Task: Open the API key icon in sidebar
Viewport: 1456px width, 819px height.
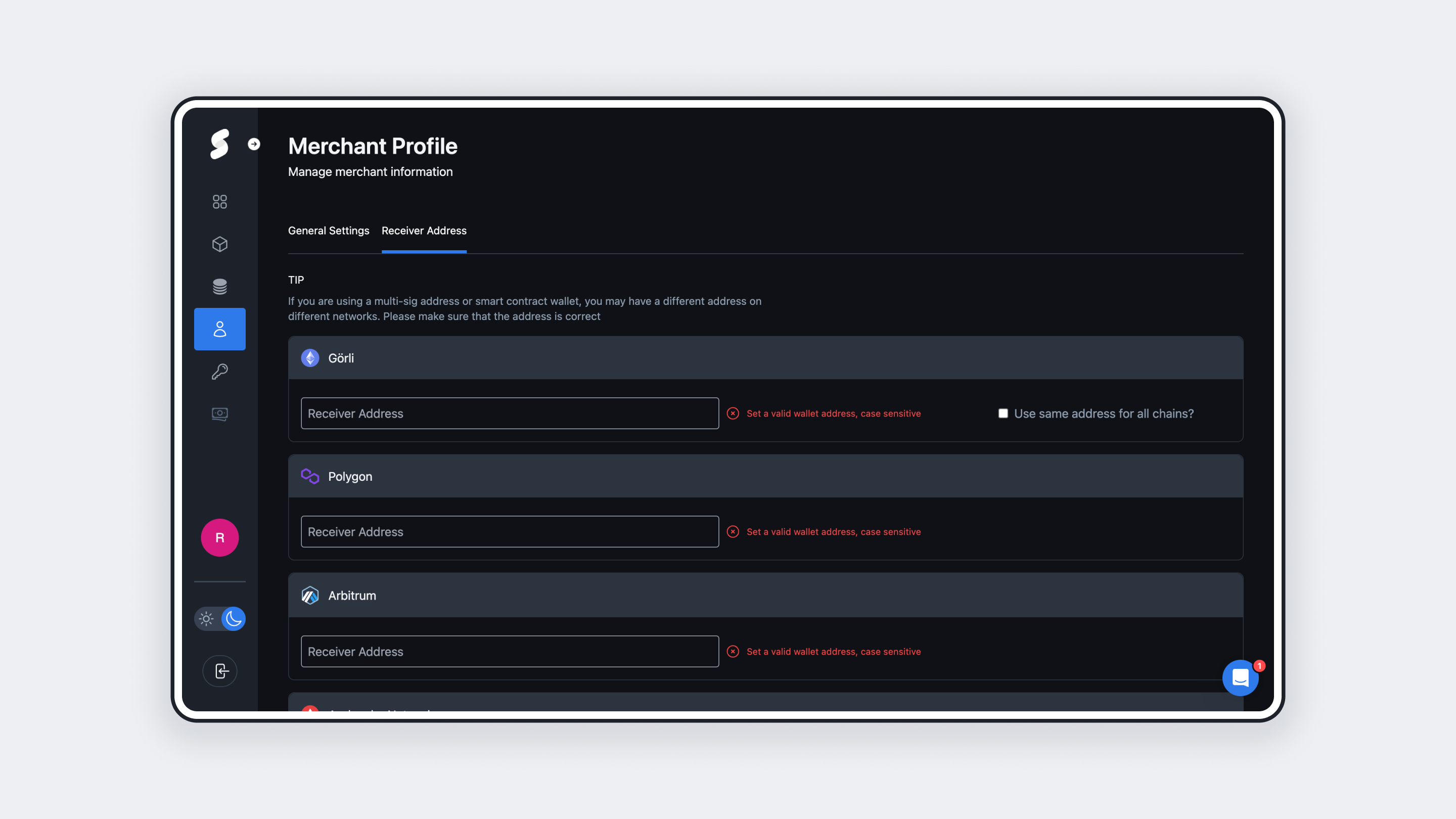Action: pos(219,372)
